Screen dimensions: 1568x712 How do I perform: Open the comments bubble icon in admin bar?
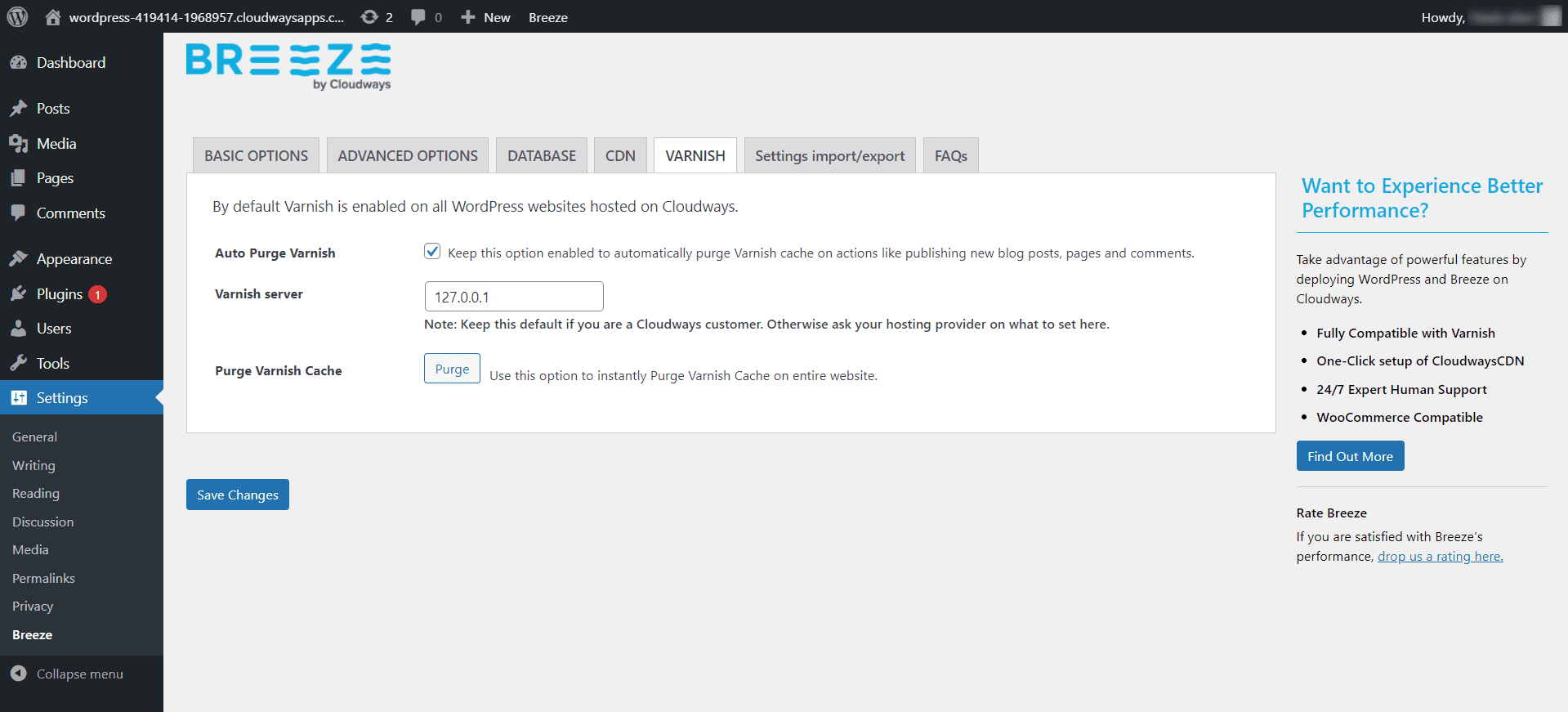pos(418,17)
